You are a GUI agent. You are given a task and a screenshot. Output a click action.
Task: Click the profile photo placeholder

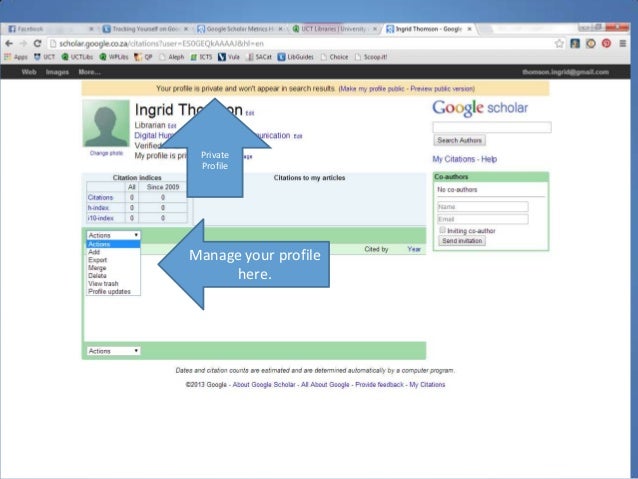click(106, 123)
